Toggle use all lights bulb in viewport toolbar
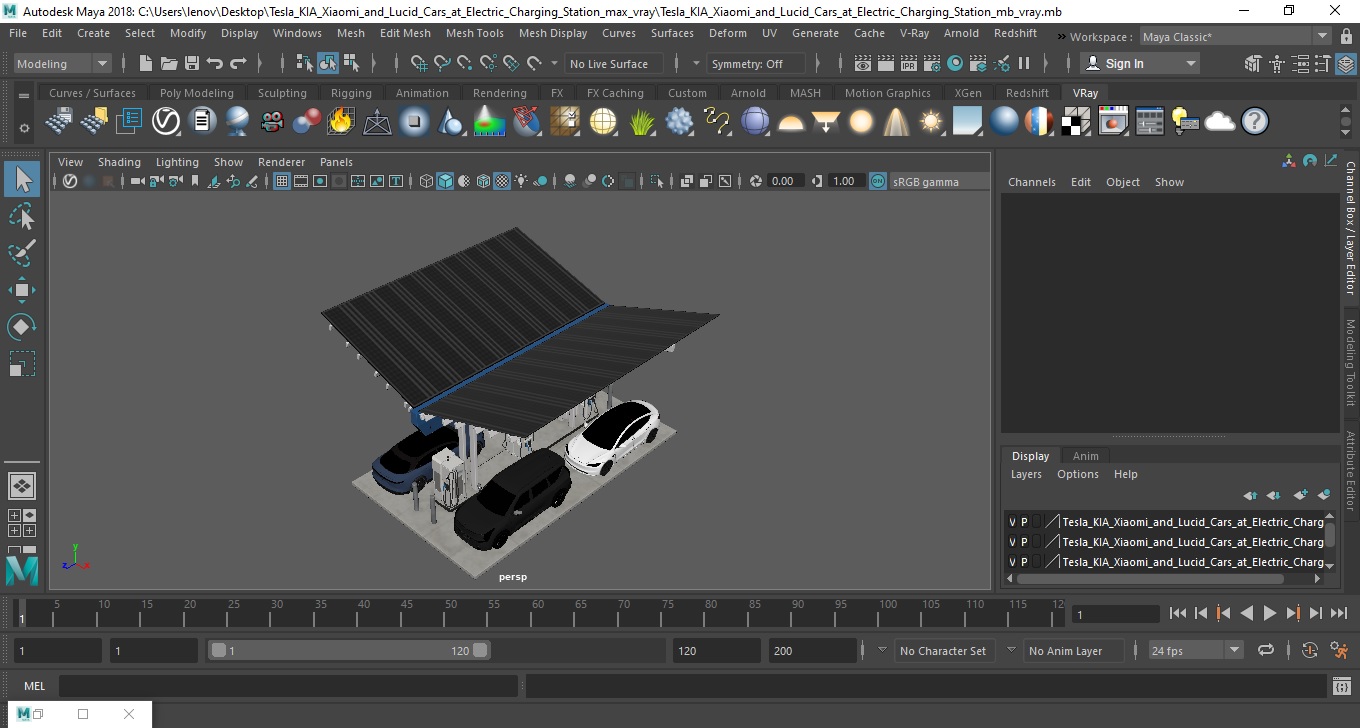 522,181
